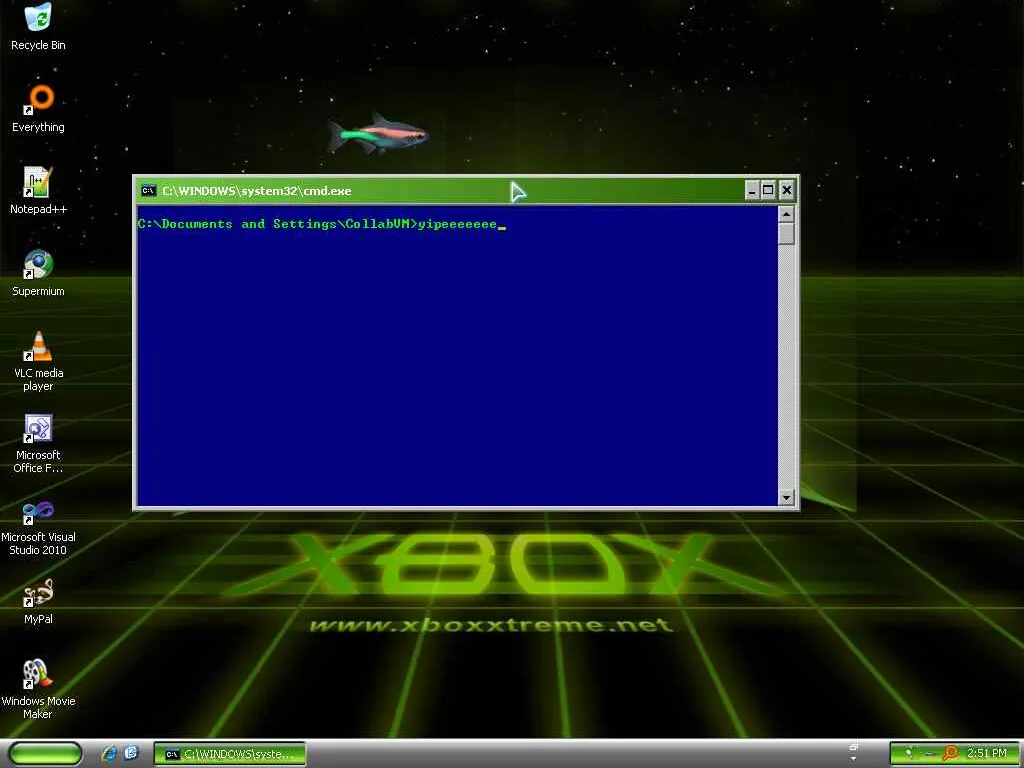Open the Recycle Bin desktop icon

click(38, 26)
